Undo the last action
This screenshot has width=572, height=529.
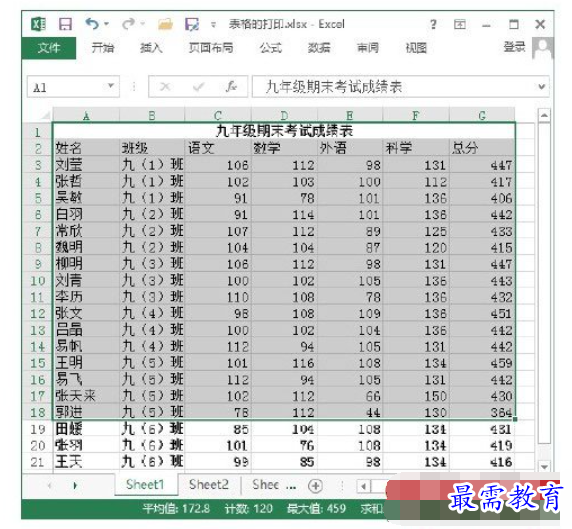click(x=92, y=24)
